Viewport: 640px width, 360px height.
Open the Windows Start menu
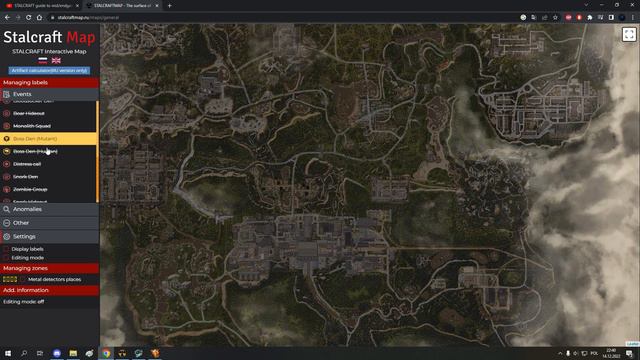click(x=8, y=353)
